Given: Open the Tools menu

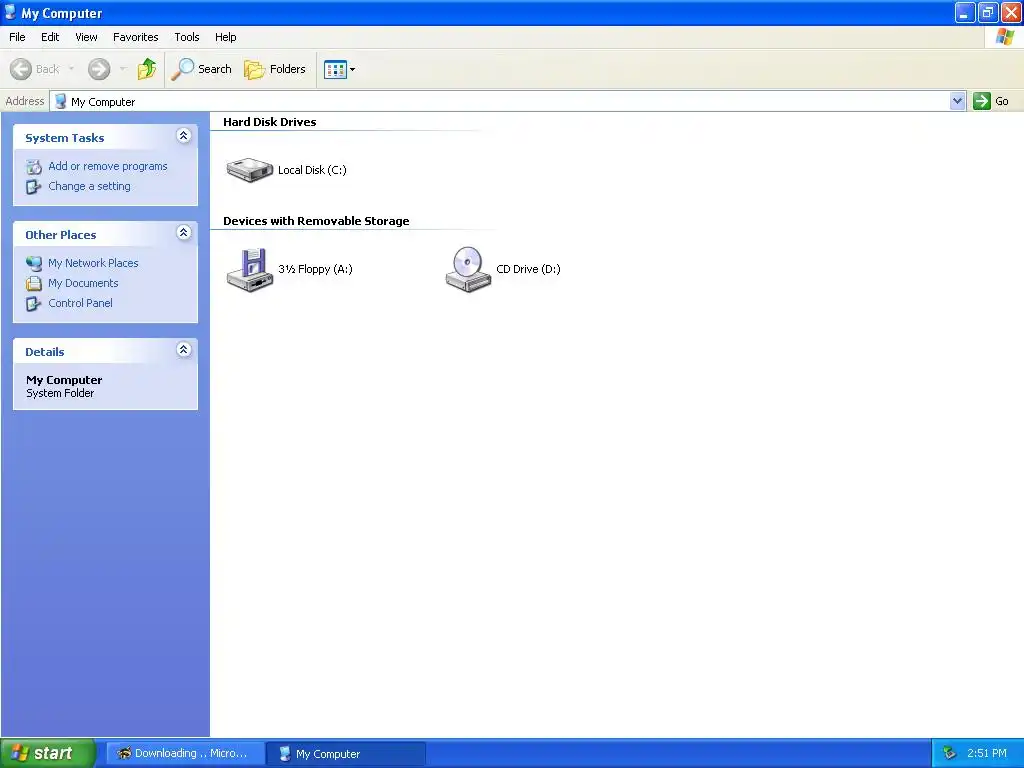Looking at the screenshot, I should click(x=187, y=37).
